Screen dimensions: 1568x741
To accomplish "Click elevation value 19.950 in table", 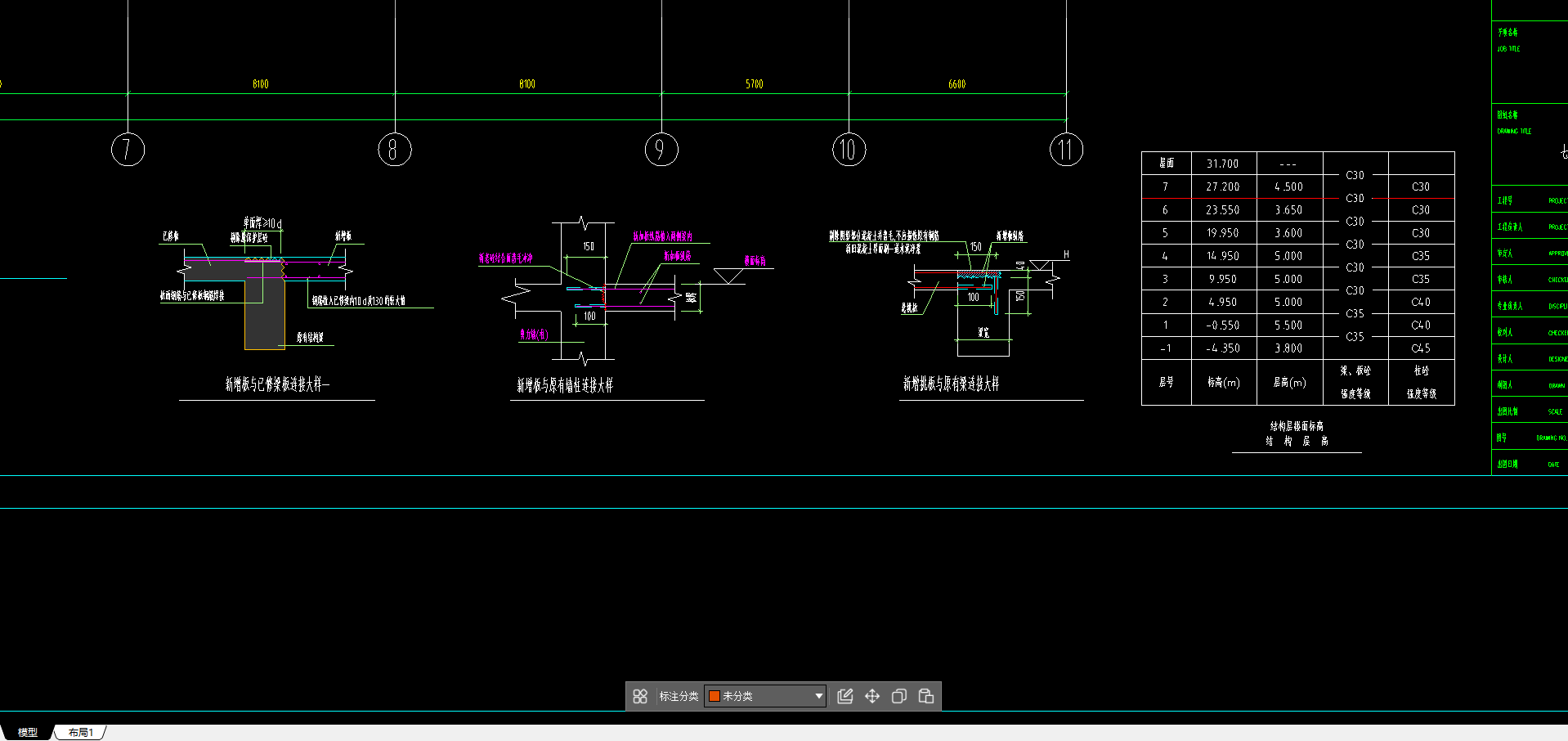I will (x=1222, y=233).
